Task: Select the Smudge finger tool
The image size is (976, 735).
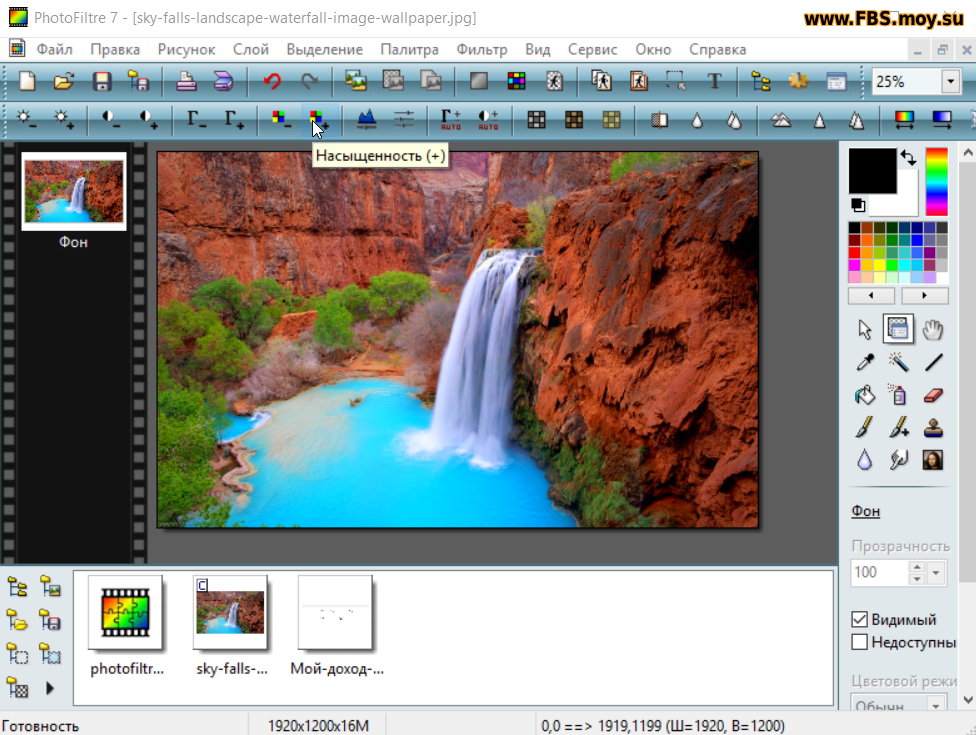Action: pos(898,460)
